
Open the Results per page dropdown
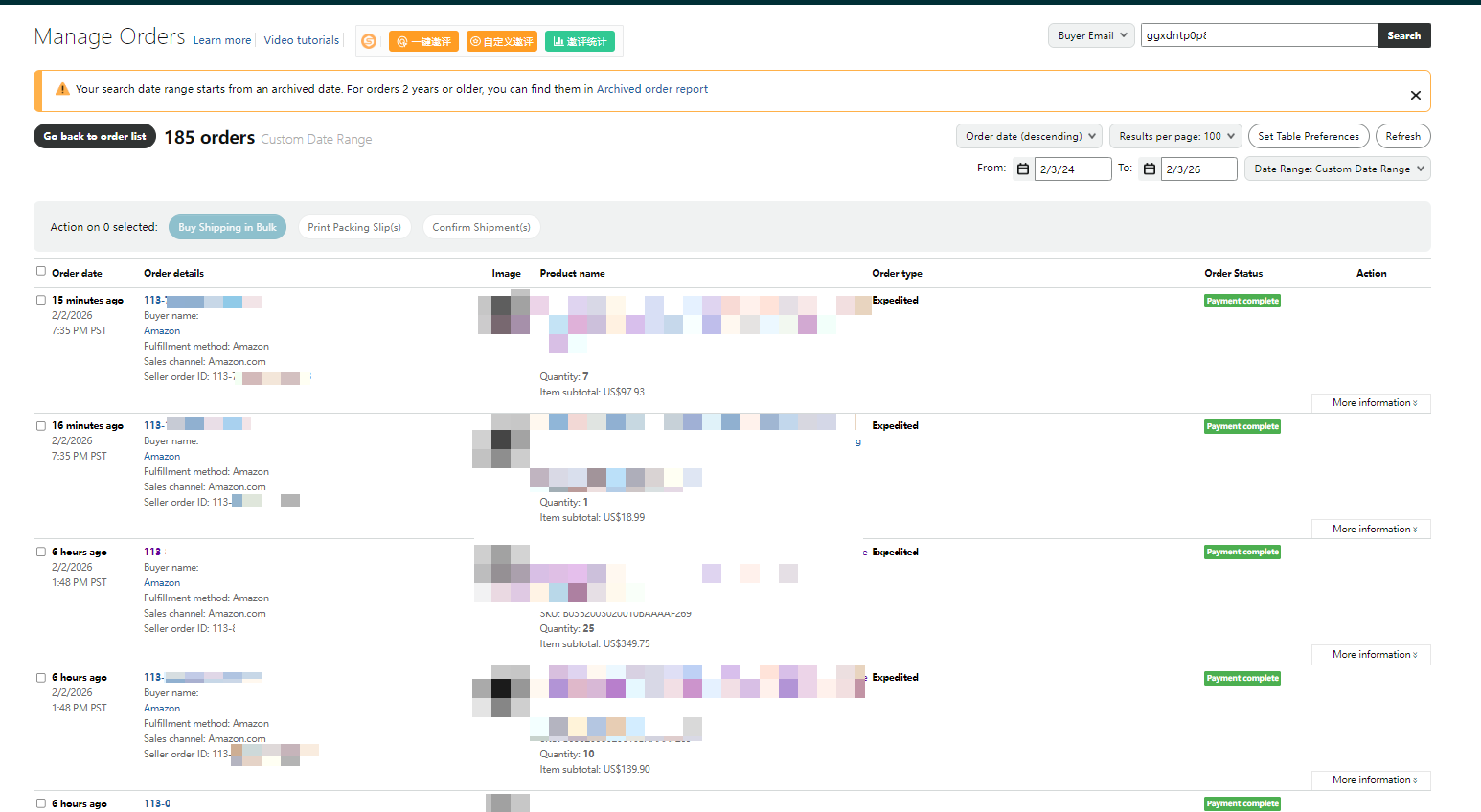click(x=1175, y=136)
